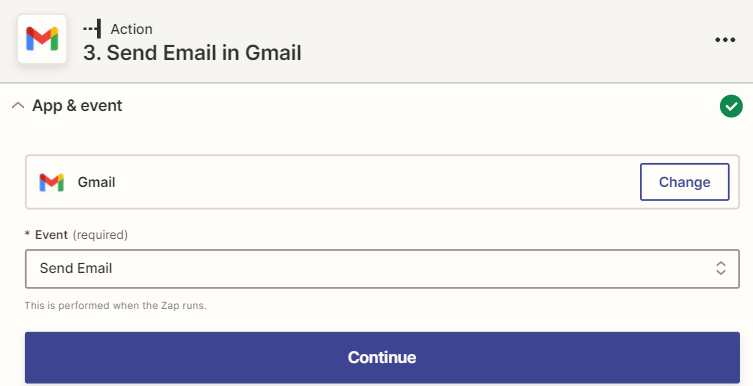Screen dimensions: 753x386
Task: Open the Send Email event dropdown
Action: (x=382, y=269)
